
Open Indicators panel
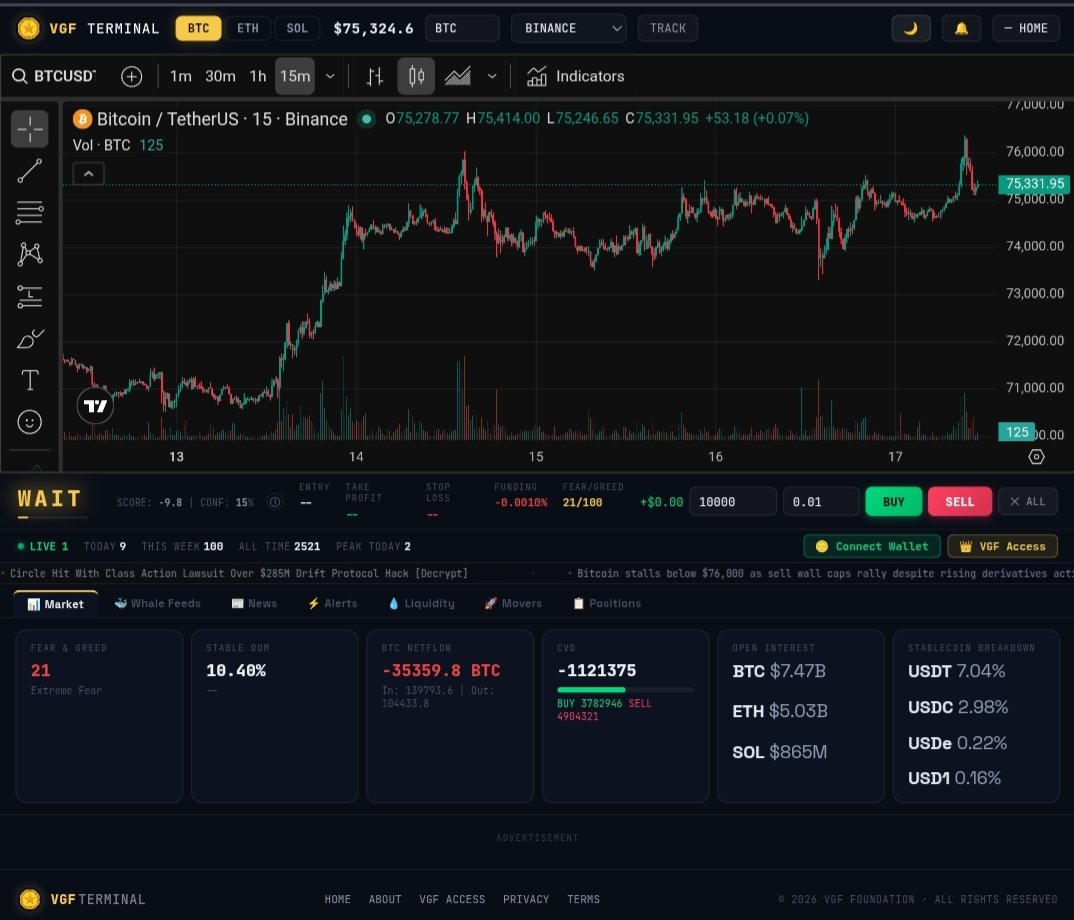[x=575, y=76]
